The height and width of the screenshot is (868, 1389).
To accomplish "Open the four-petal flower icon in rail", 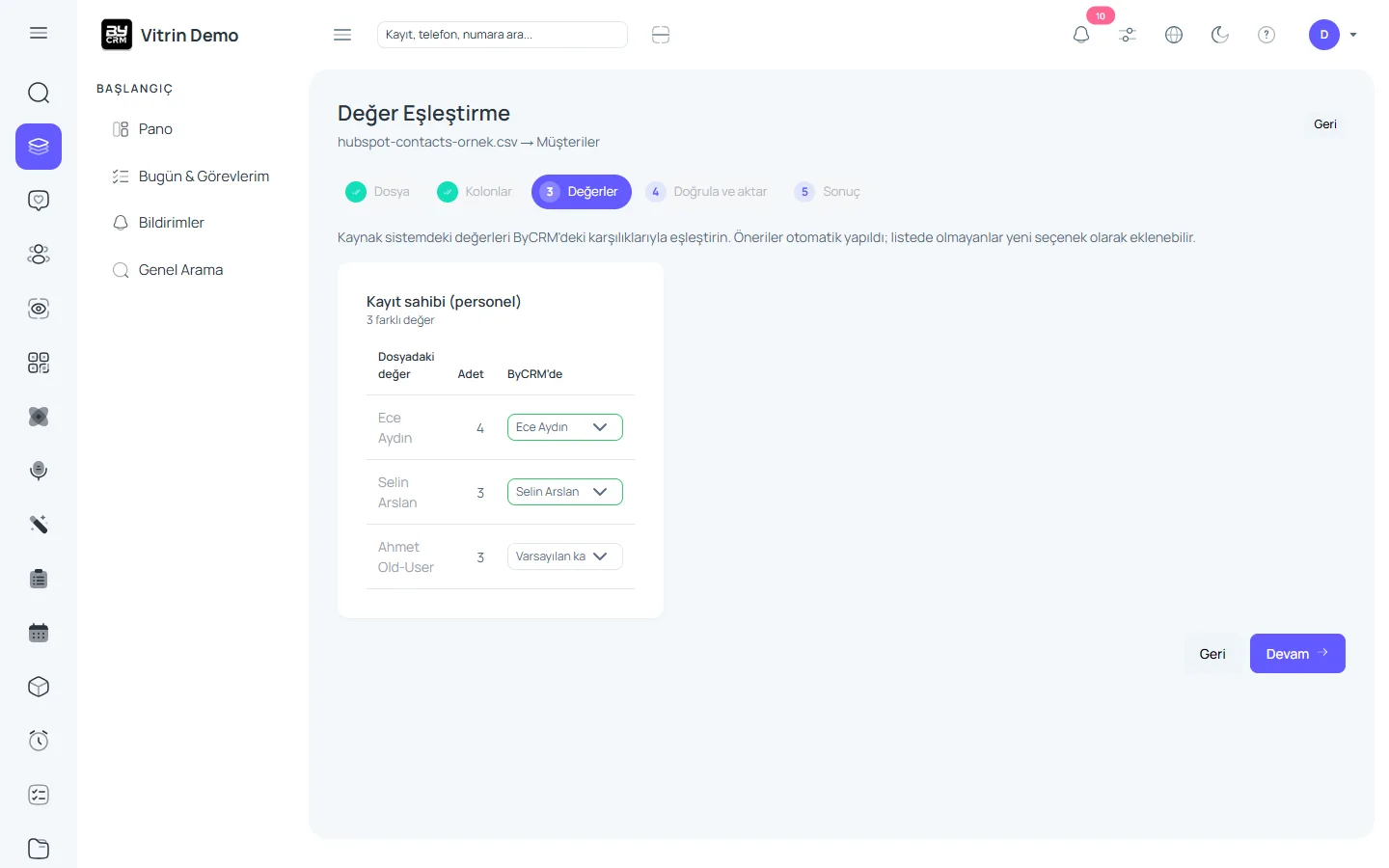I will (39, 417).
